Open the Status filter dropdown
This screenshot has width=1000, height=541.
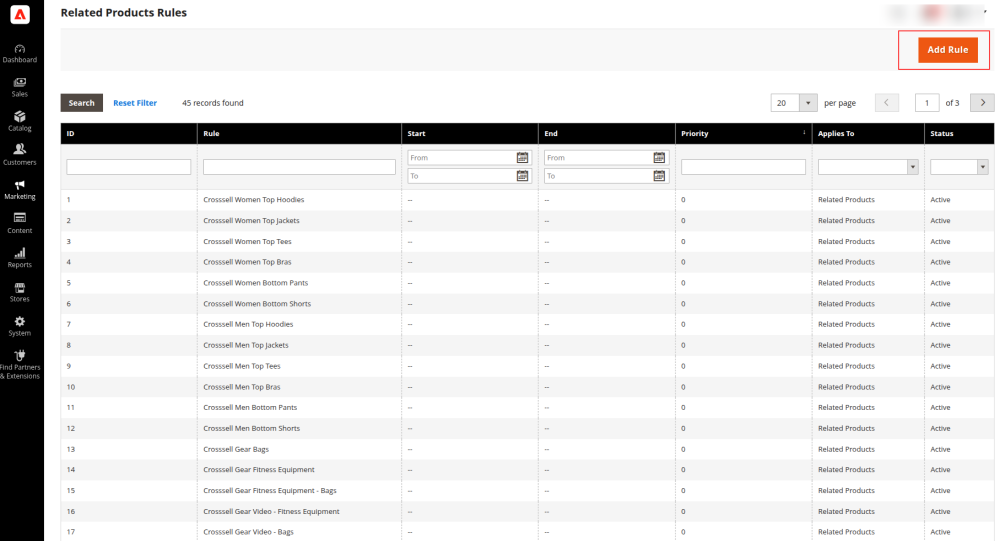(x=982, y=167)
